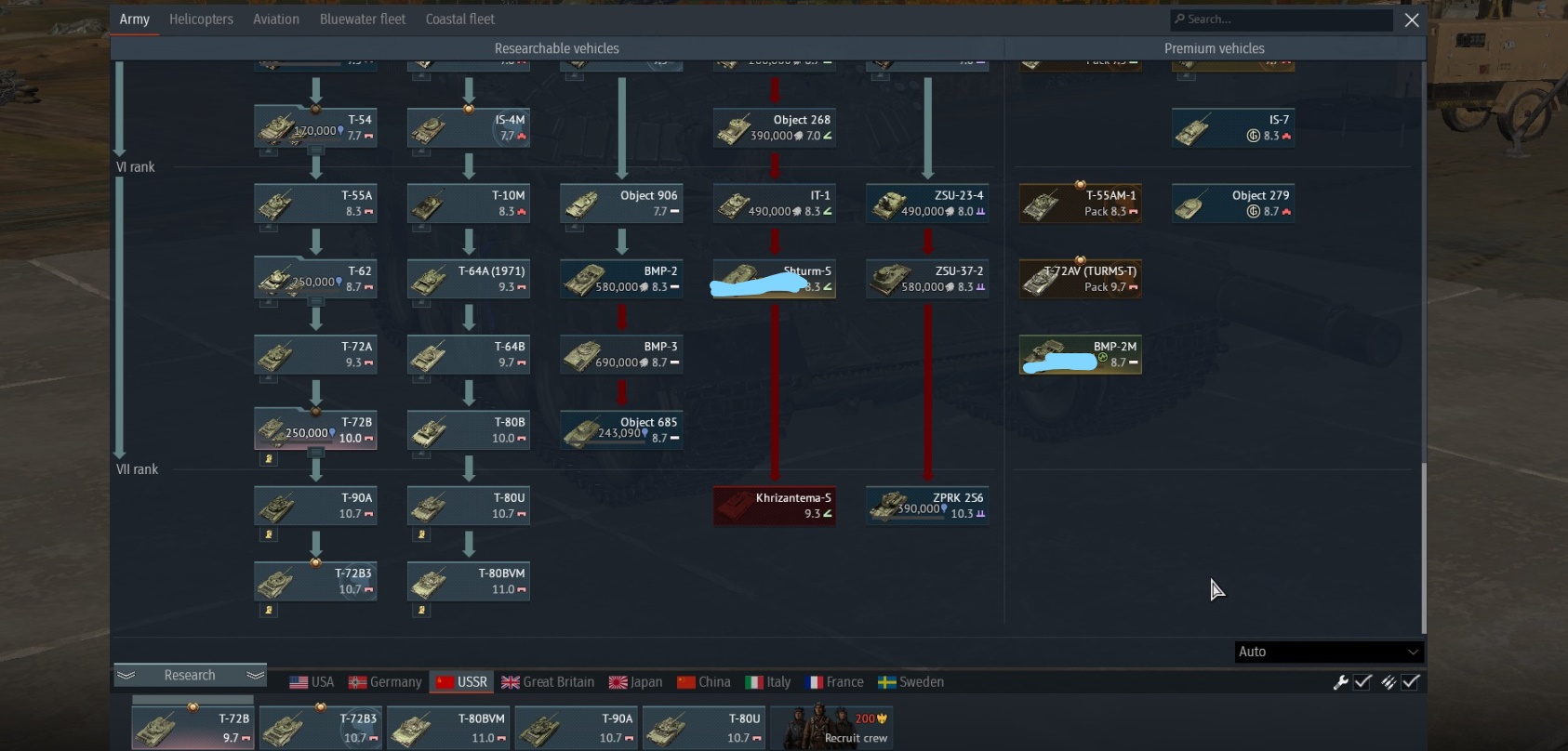Image resolution: width=1568 pixels, height=751 pixels.
Task: Open the Auto dropdown menu
Action: pos(1329,652)
